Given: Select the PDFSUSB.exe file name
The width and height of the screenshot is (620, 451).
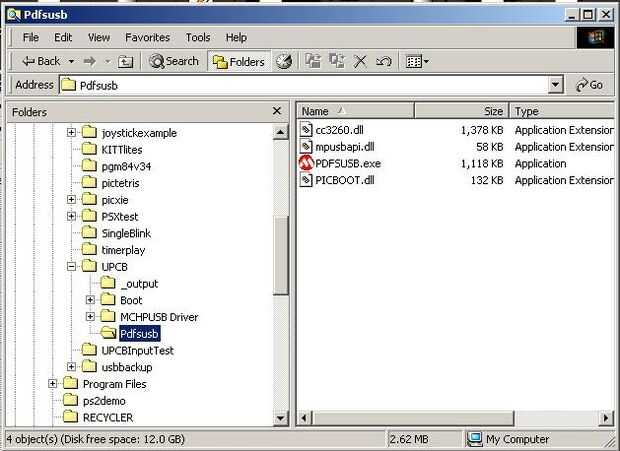Looking at the screenshot, I should 348,164.
